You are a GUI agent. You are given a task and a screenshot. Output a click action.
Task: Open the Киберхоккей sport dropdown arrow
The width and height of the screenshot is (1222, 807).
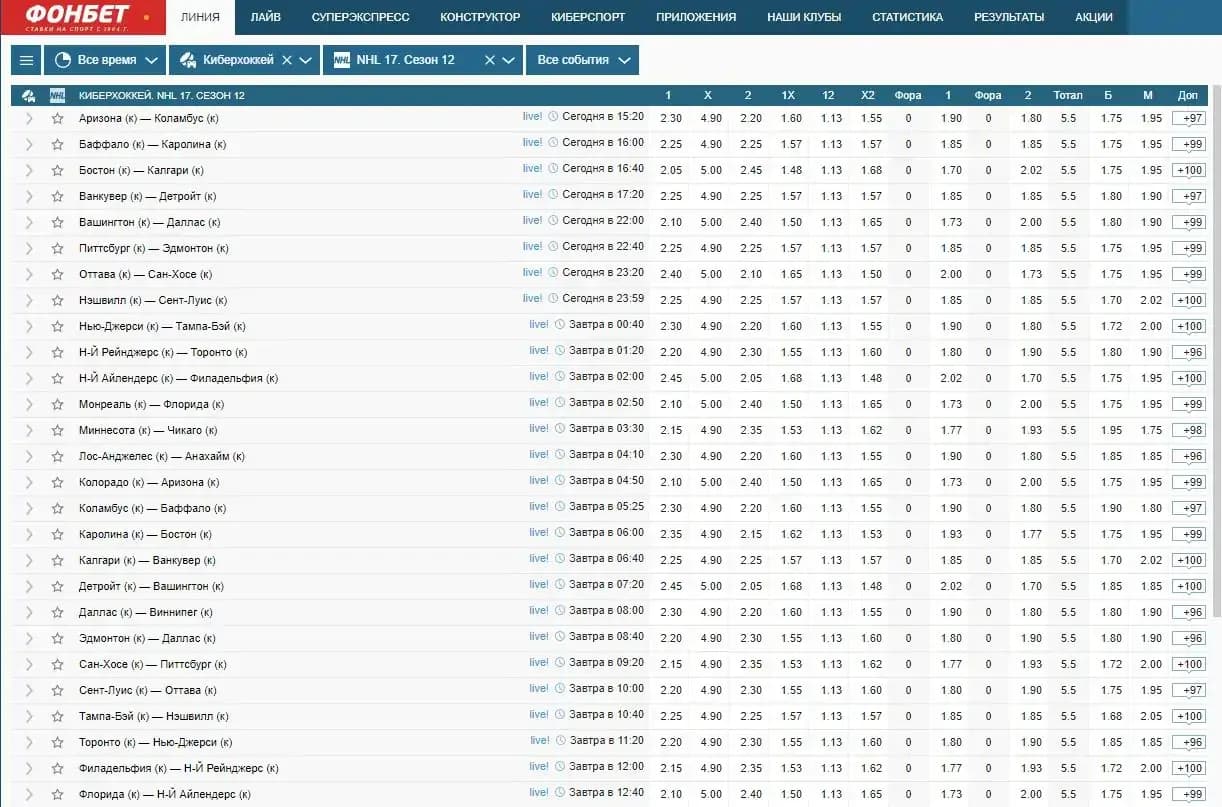tap(307, 60)
